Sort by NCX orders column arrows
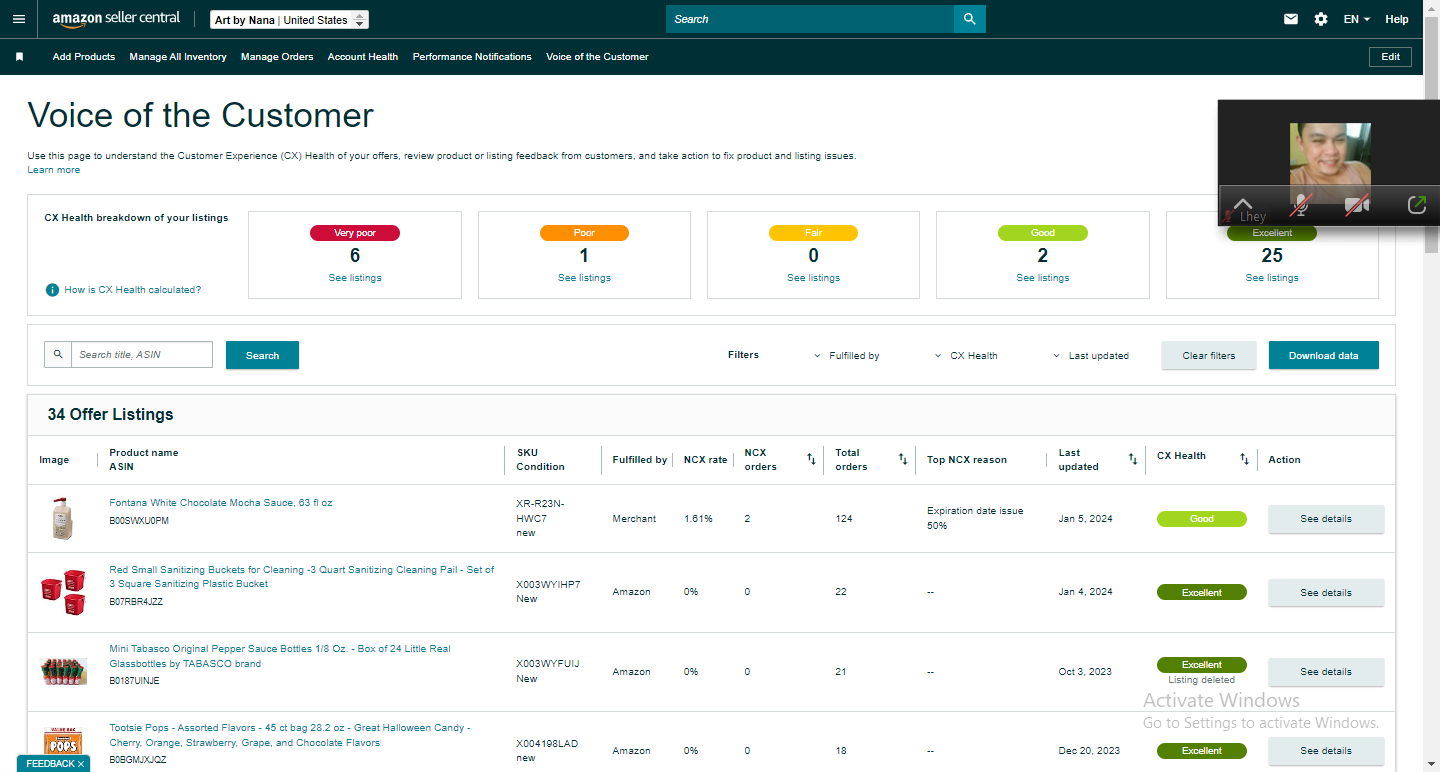Viewport: 1440px width, 772px height. [811, 459]
